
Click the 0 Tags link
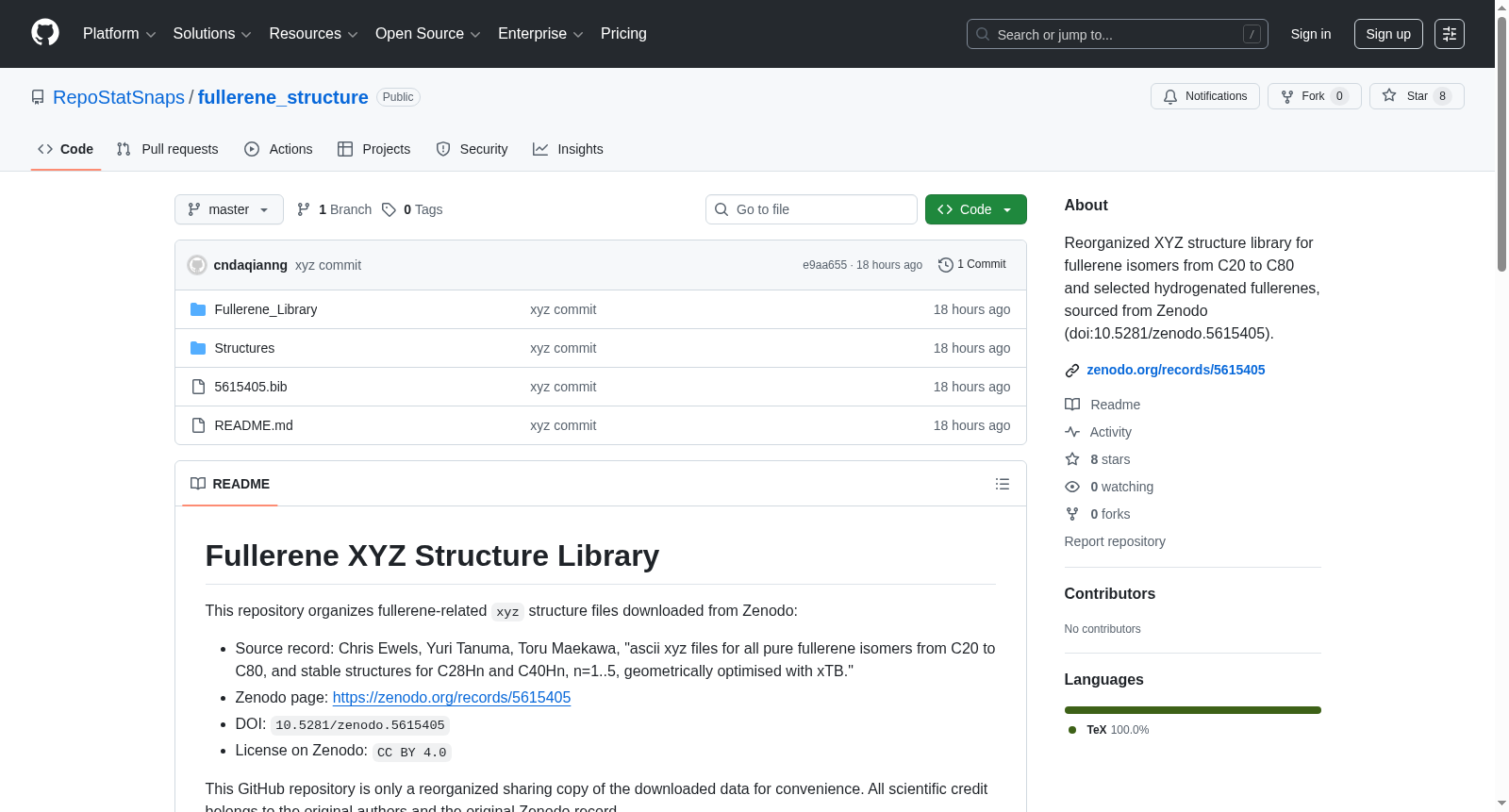[413, 209]
